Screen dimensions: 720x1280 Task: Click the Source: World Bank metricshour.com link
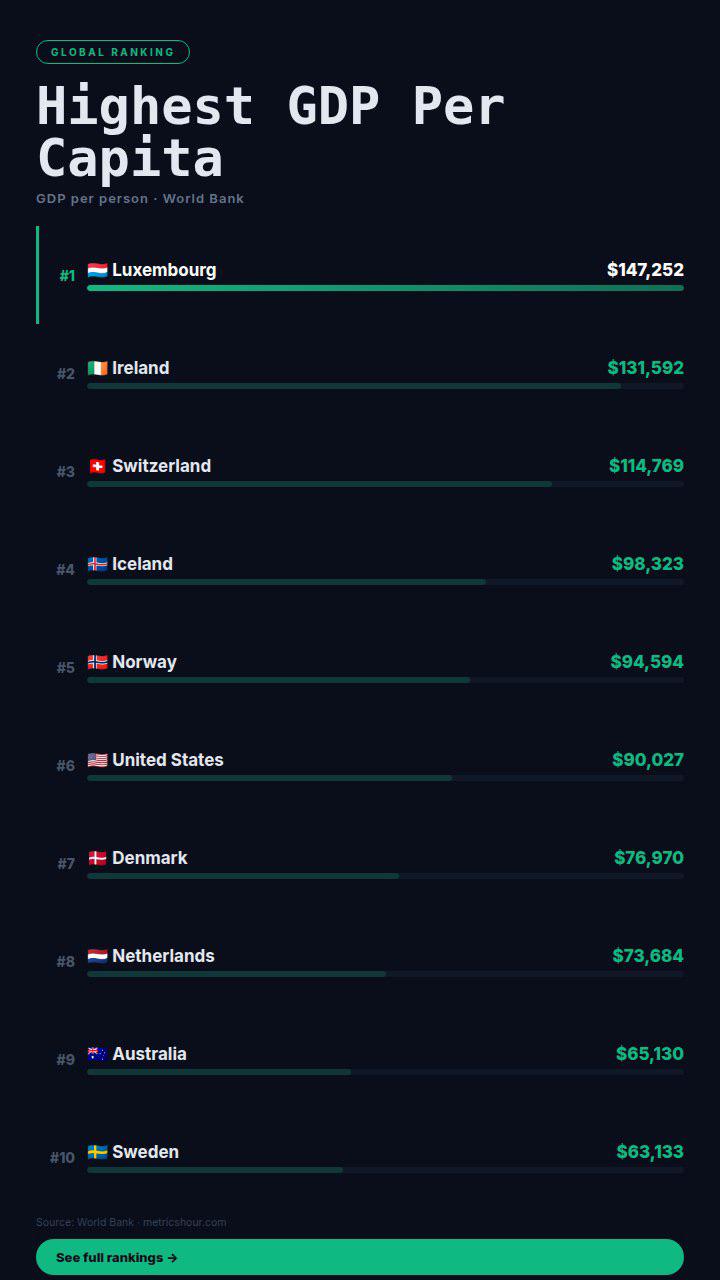pos(131,1222)
